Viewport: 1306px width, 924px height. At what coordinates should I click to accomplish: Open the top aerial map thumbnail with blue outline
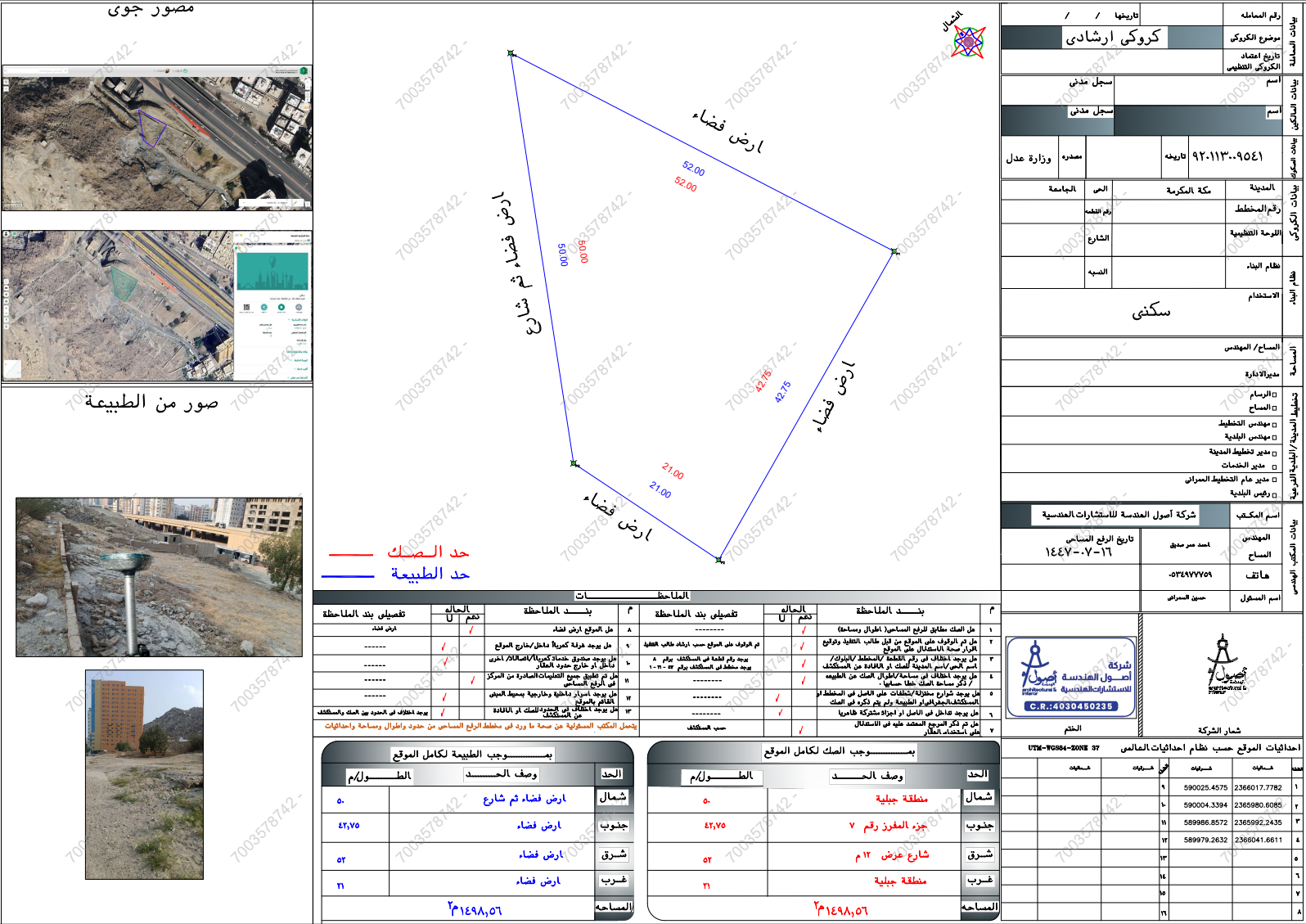click(x=157, y=137)
